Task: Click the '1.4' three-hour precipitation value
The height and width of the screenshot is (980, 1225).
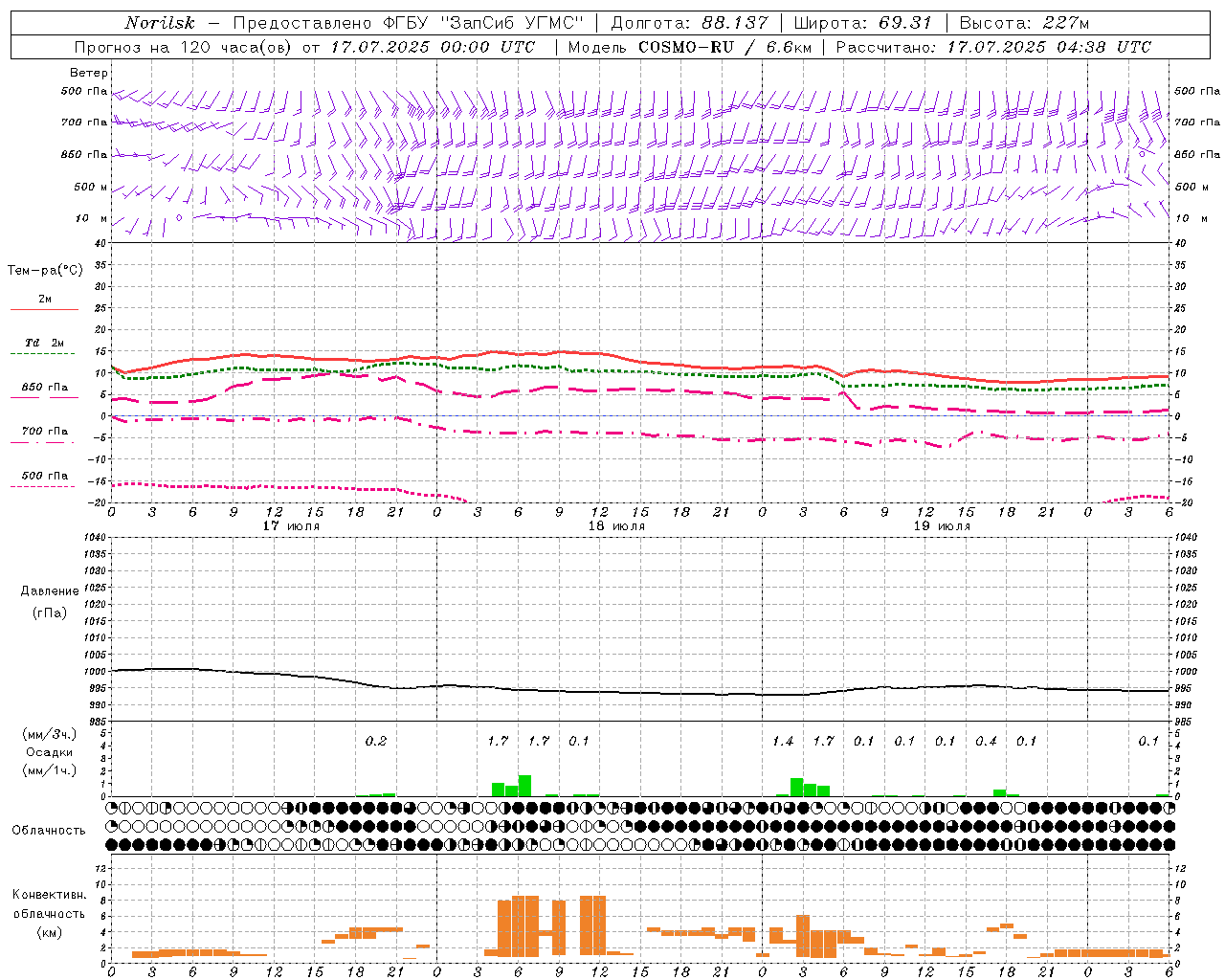Action: (x=783, y=741)
